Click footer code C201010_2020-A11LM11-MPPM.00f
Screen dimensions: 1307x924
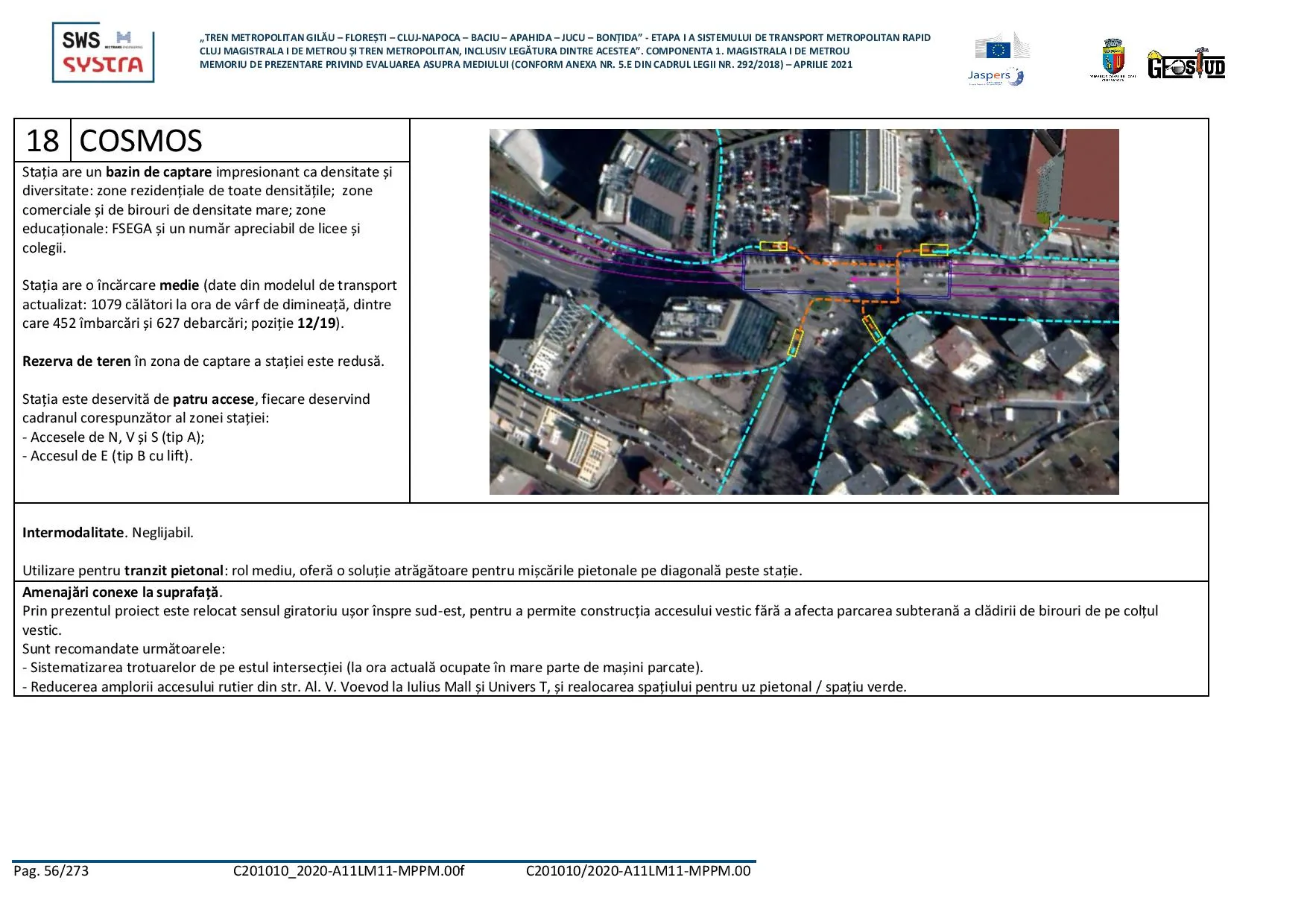(348, 871)
